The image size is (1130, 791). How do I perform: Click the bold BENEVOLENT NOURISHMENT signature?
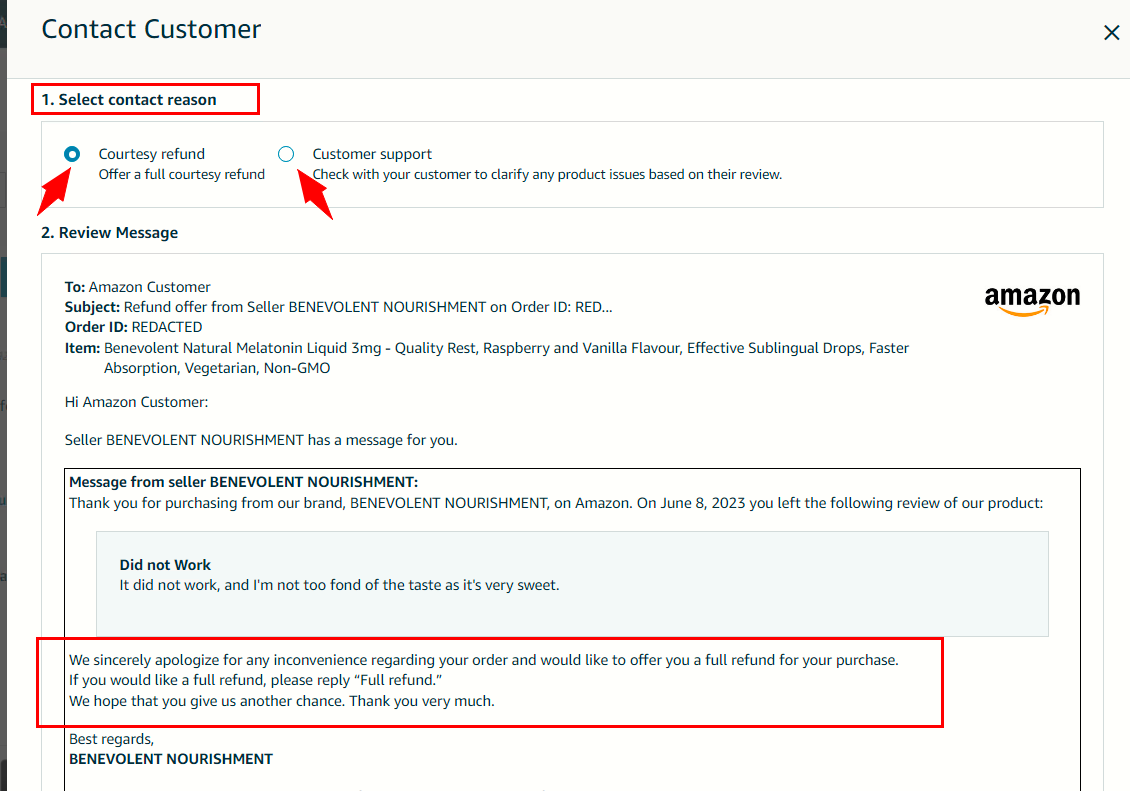(x=171, y=759)
